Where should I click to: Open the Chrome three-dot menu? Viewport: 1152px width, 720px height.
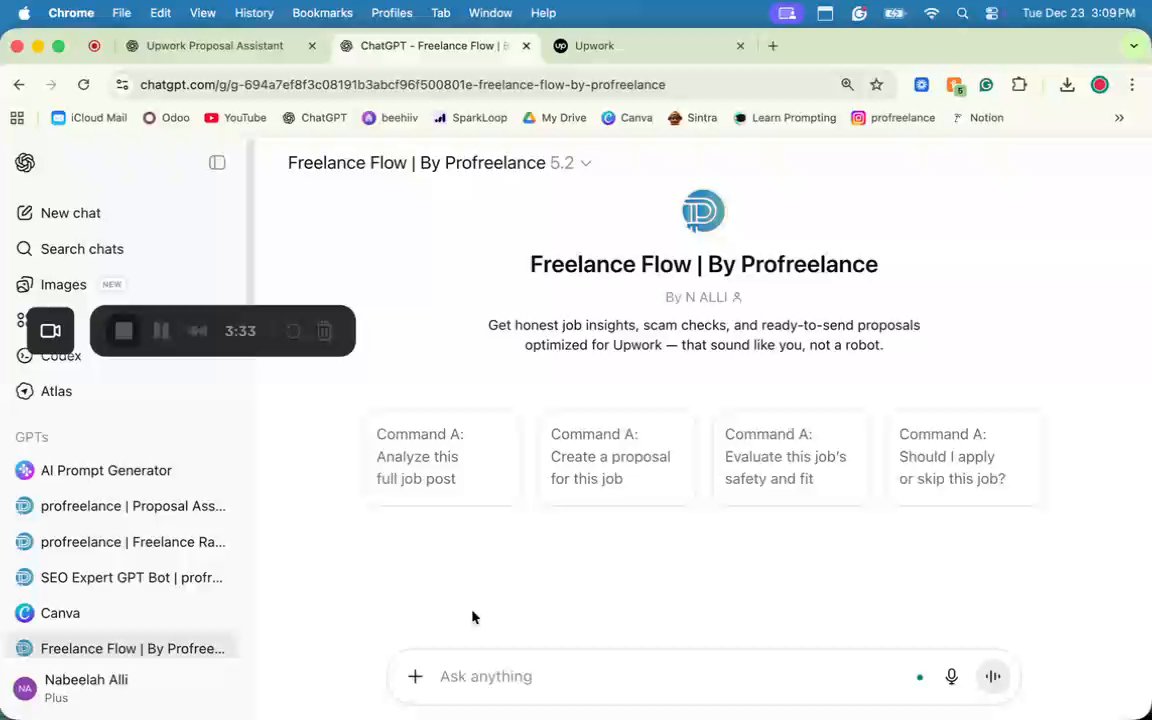coord(1132,84)
